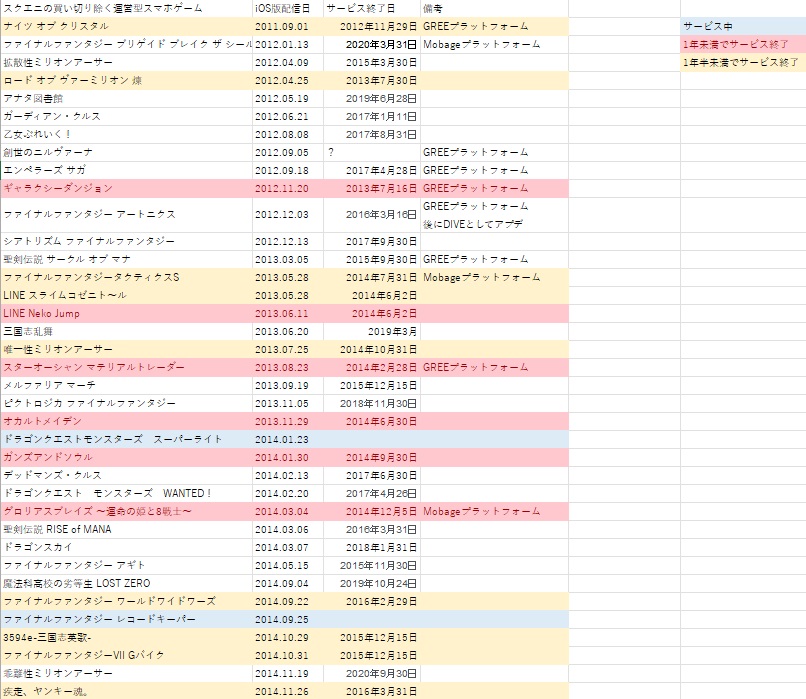Click red legend "1年未満でサービス終了"

click(743, 44)
